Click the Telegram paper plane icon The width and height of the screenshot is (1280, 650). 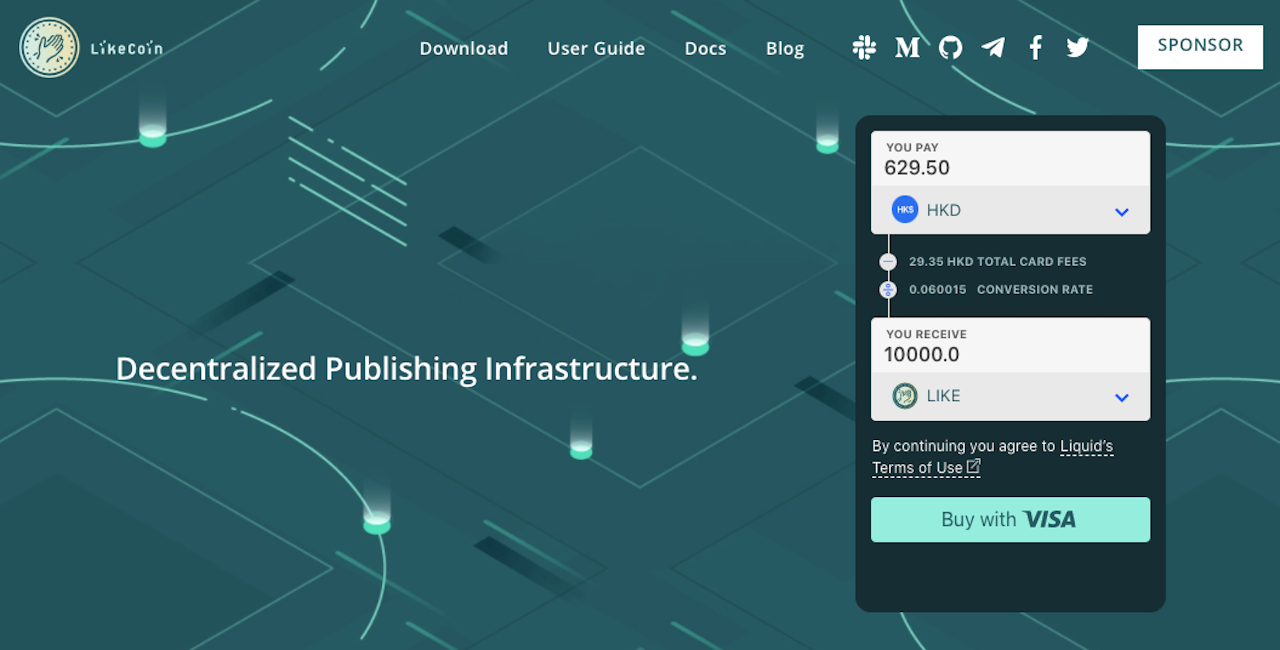click(x=993, y=47)
